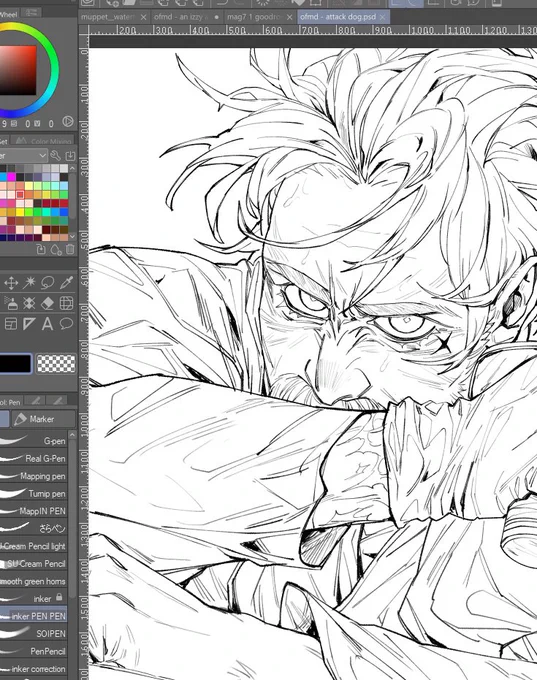Pick the magenta swatch in color set
The image size is (537, 680).
coord(11,177)
